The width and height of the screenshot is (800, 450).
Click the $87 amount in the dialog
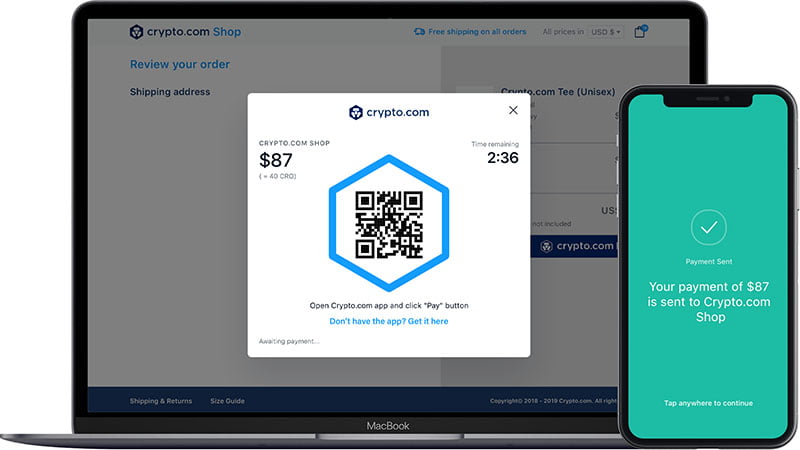click(276, 160)
